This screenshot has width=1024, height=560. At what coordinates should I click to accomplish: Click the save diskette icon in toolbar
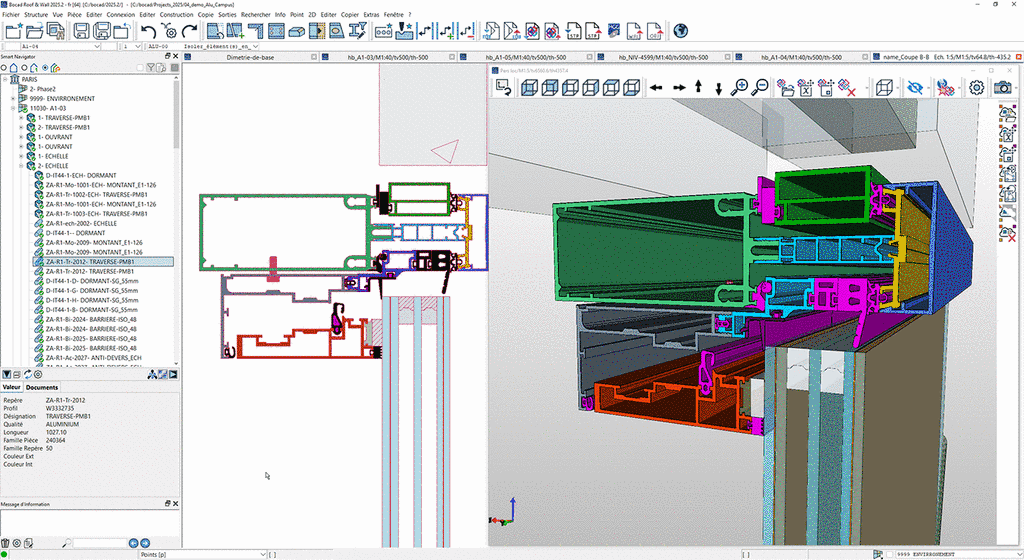tap(81, 31)
